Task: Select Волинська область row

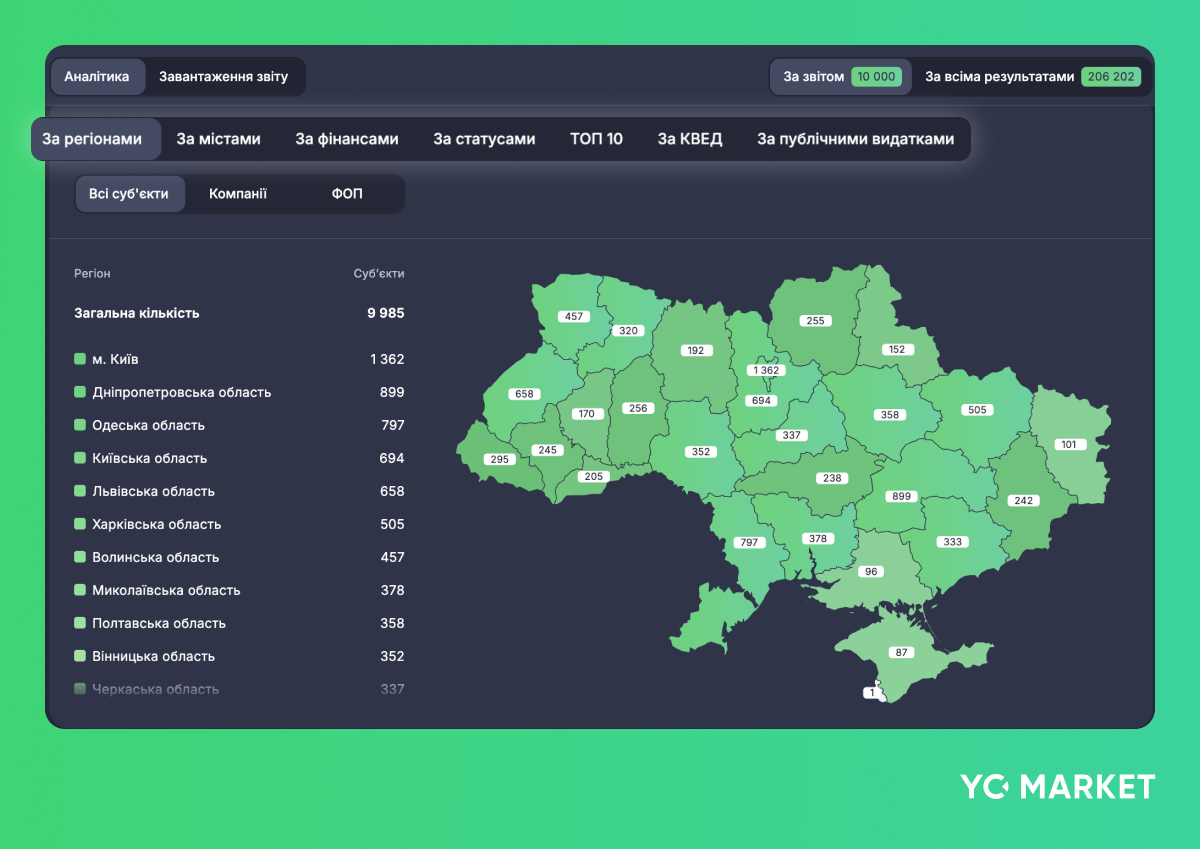Action: click(x=239, y=557)
